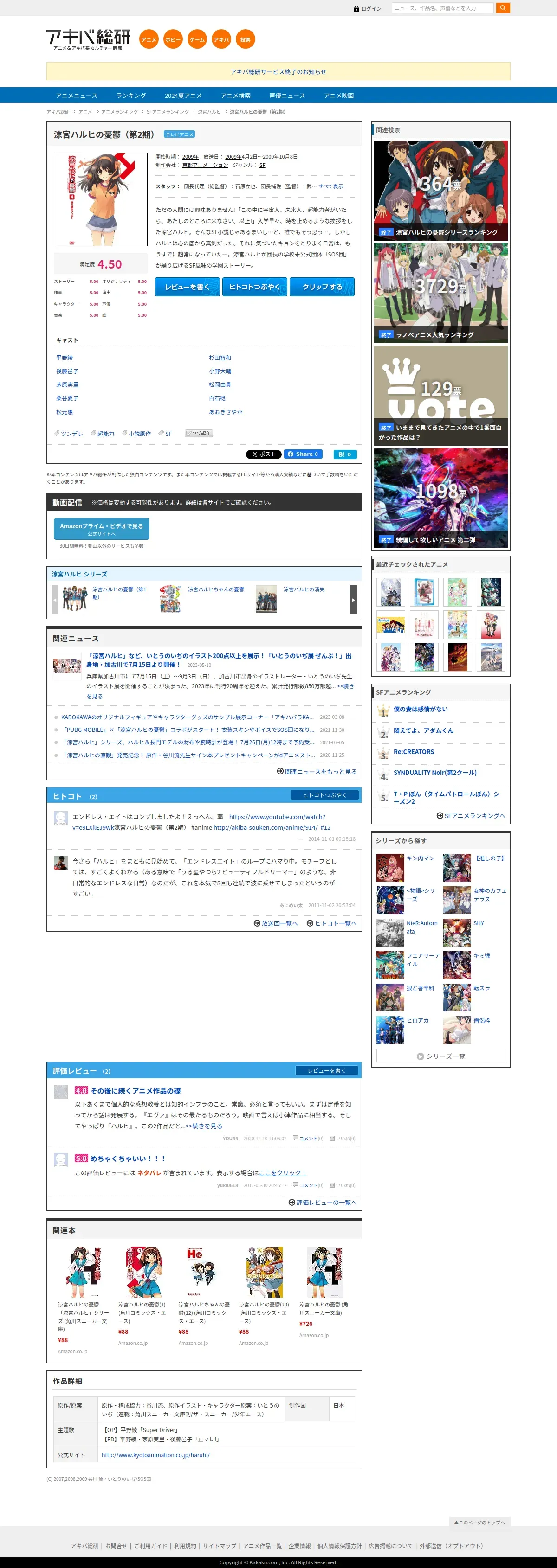Open 放送回一覧へ arrow link
This screenshot has width=557, height=1568.
[276, 923]
